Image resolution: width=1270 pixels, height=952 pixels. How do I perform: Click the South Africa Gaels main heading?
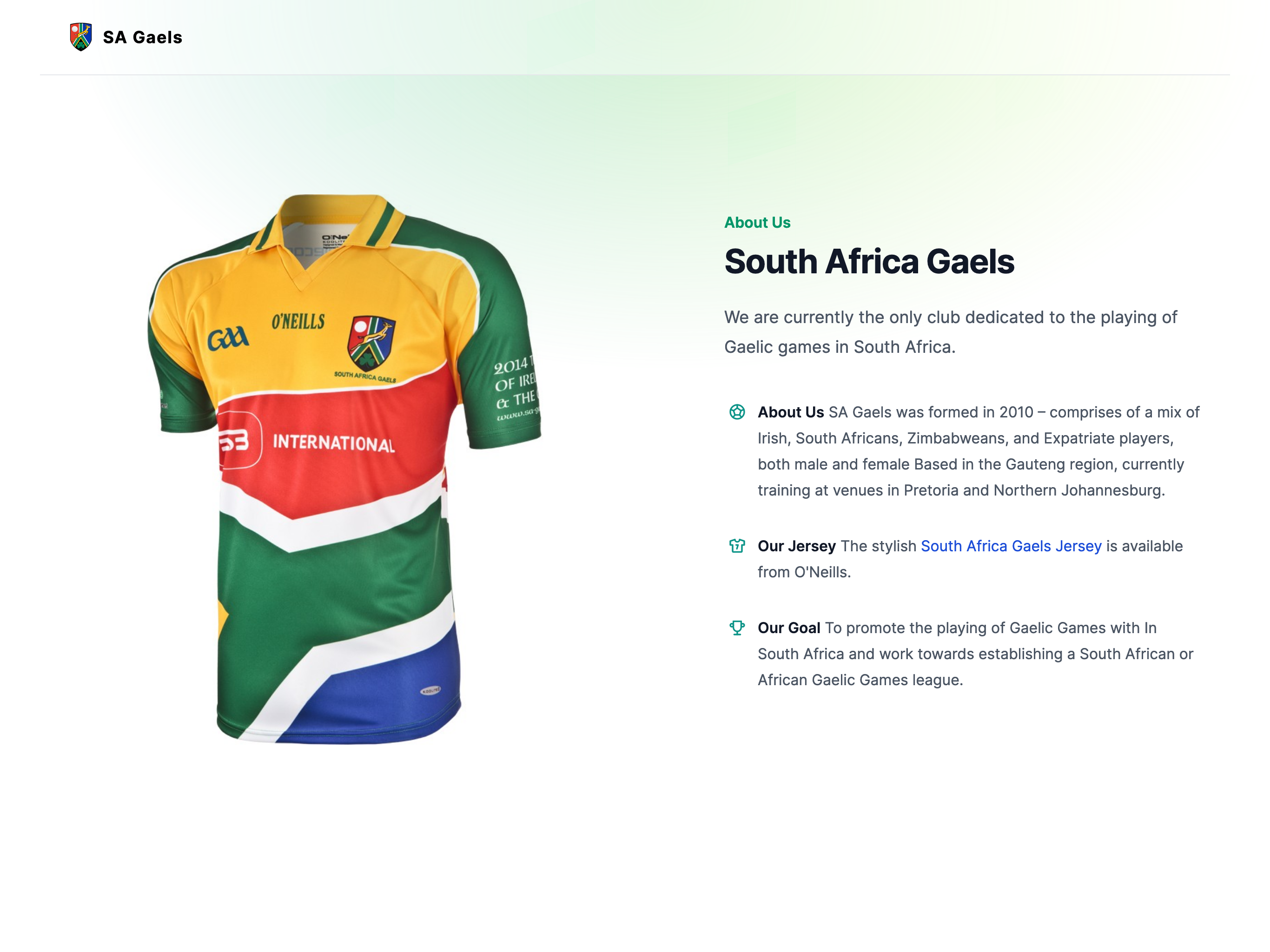click(869, 262)
